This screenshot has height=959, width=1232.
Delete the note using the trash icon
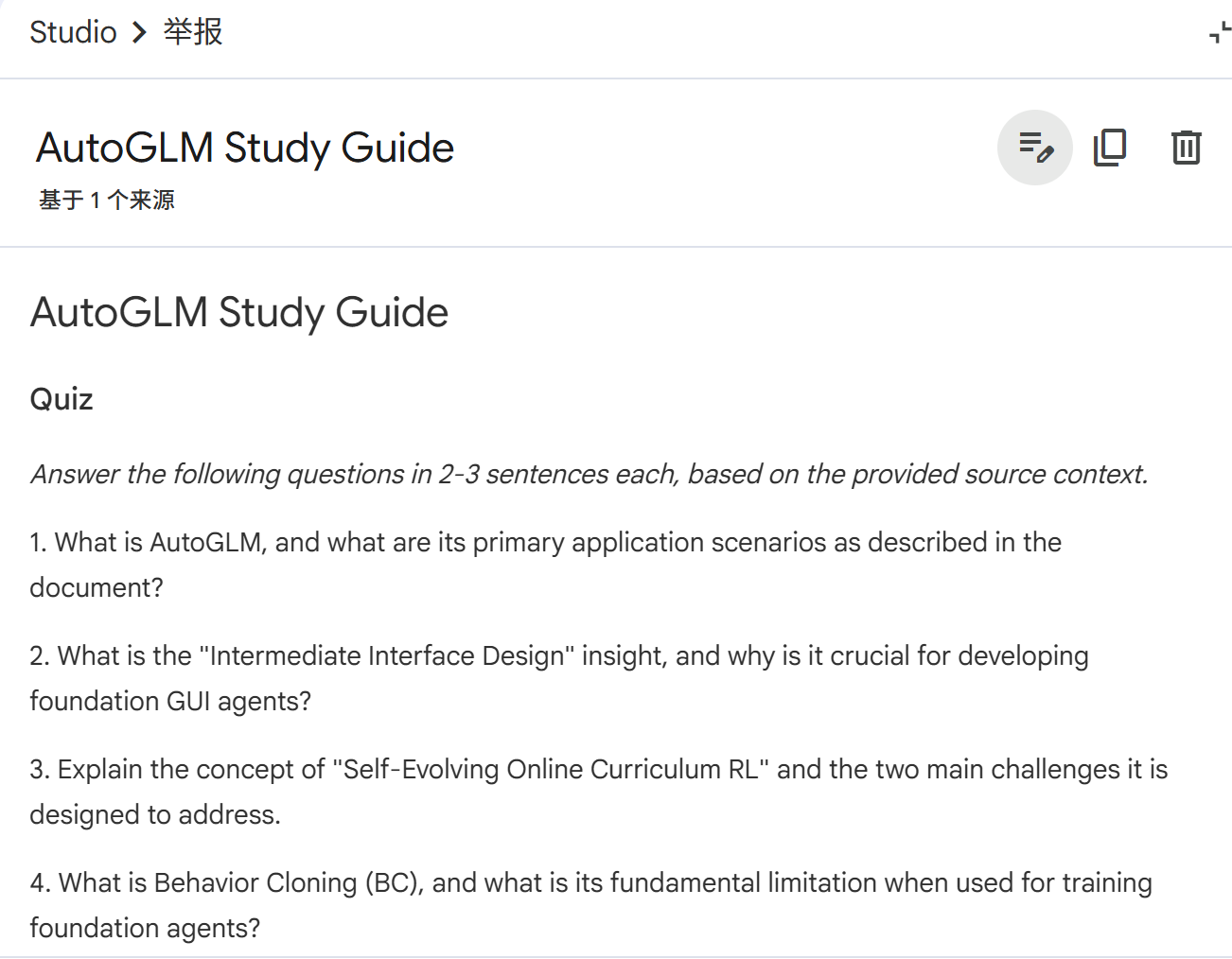pos(1186,148)
